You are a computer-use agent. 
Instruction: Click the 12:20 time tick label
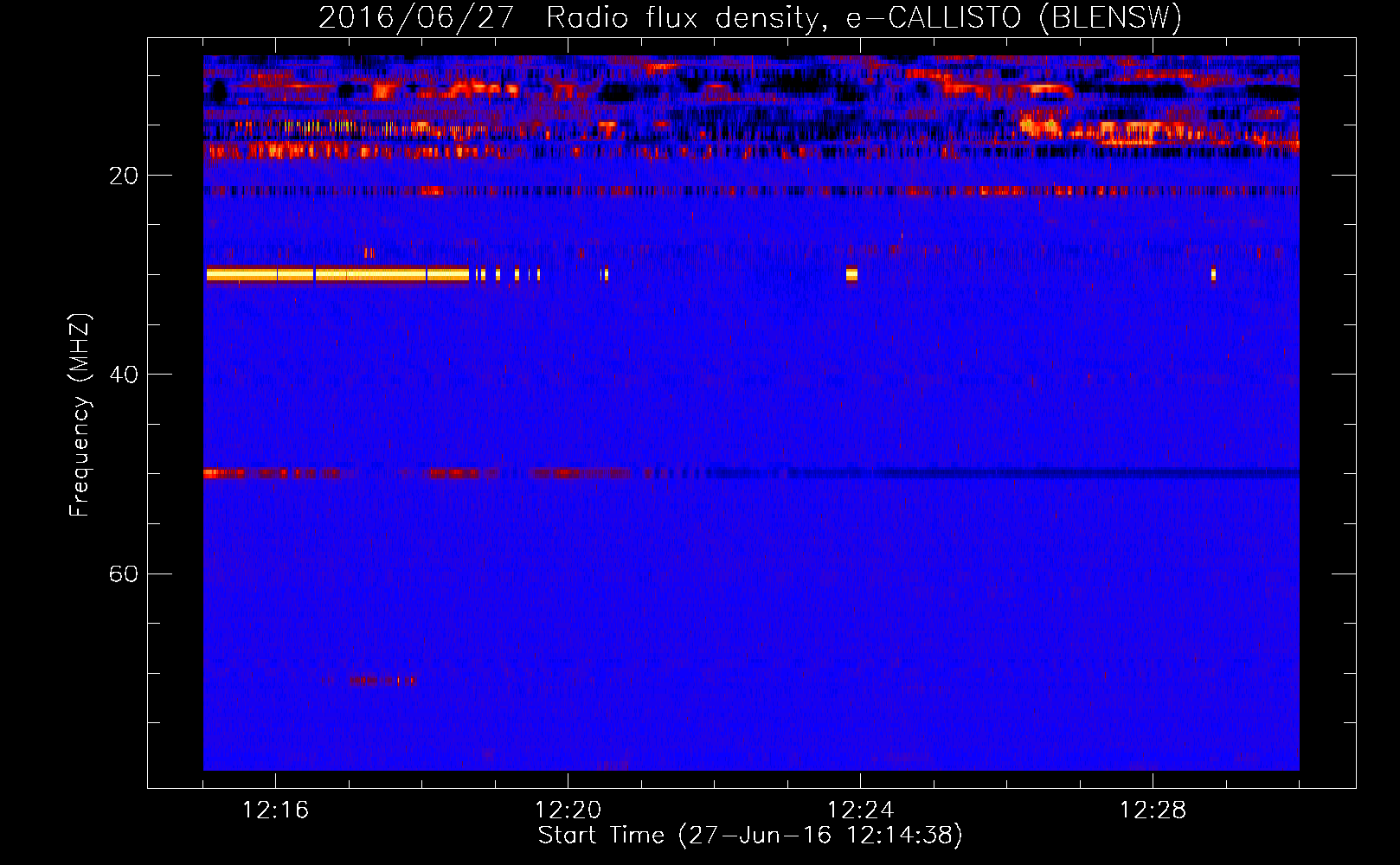coord(568,810)
